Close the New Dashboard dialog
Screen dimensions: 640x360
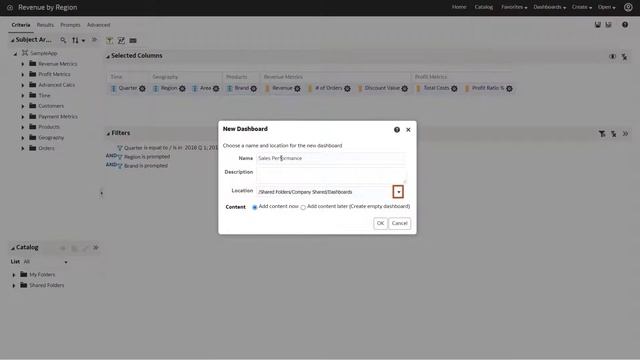click(x=408, y=130)
